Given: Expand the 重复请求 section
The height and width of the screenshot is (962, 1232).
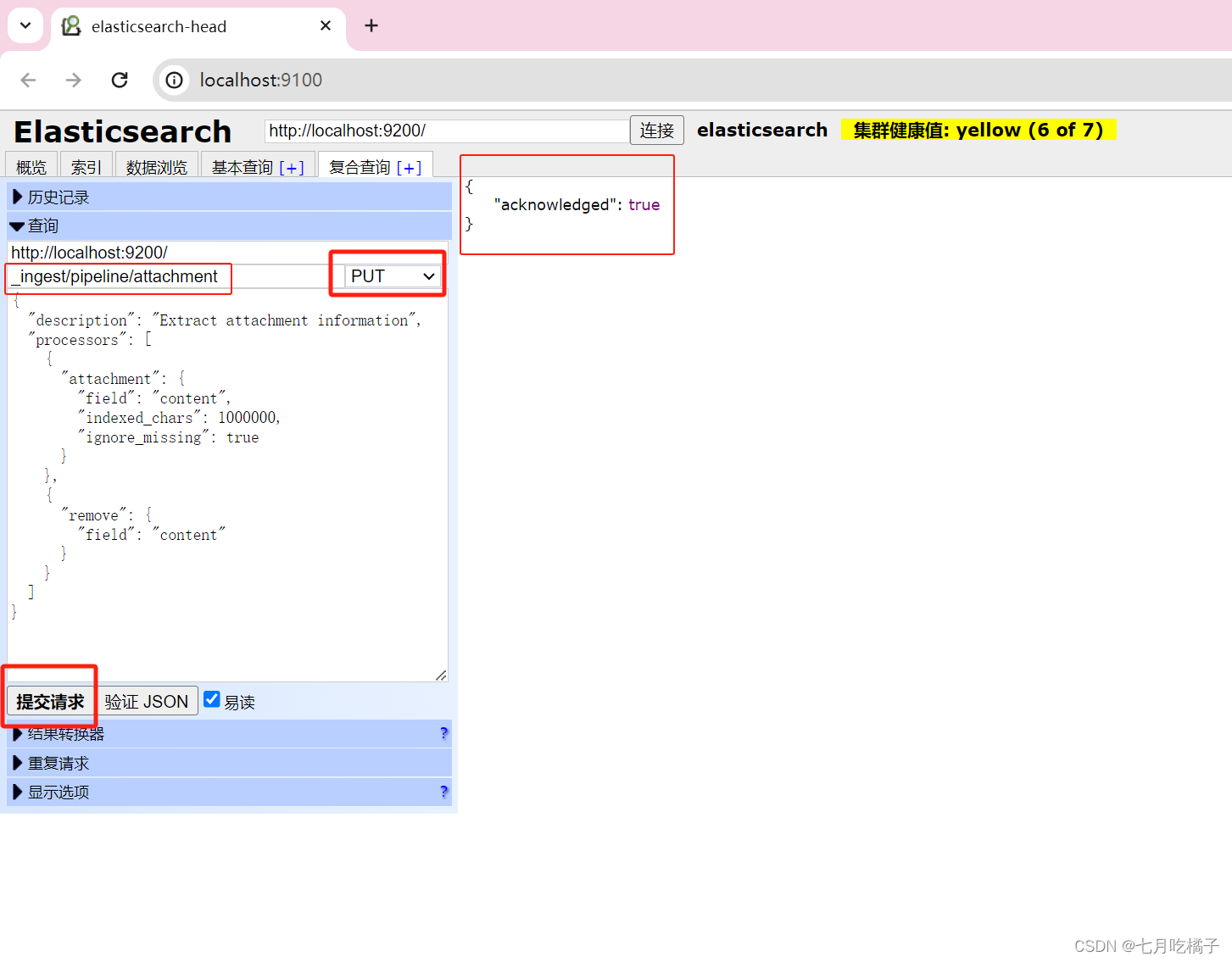Looking at the screenshot, I should point(229,763).
